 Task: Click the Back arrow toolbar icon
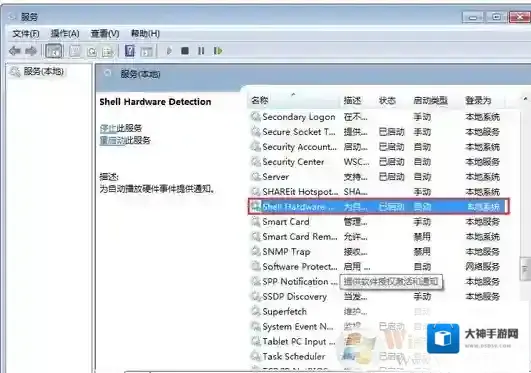click(x=15, y=51)
